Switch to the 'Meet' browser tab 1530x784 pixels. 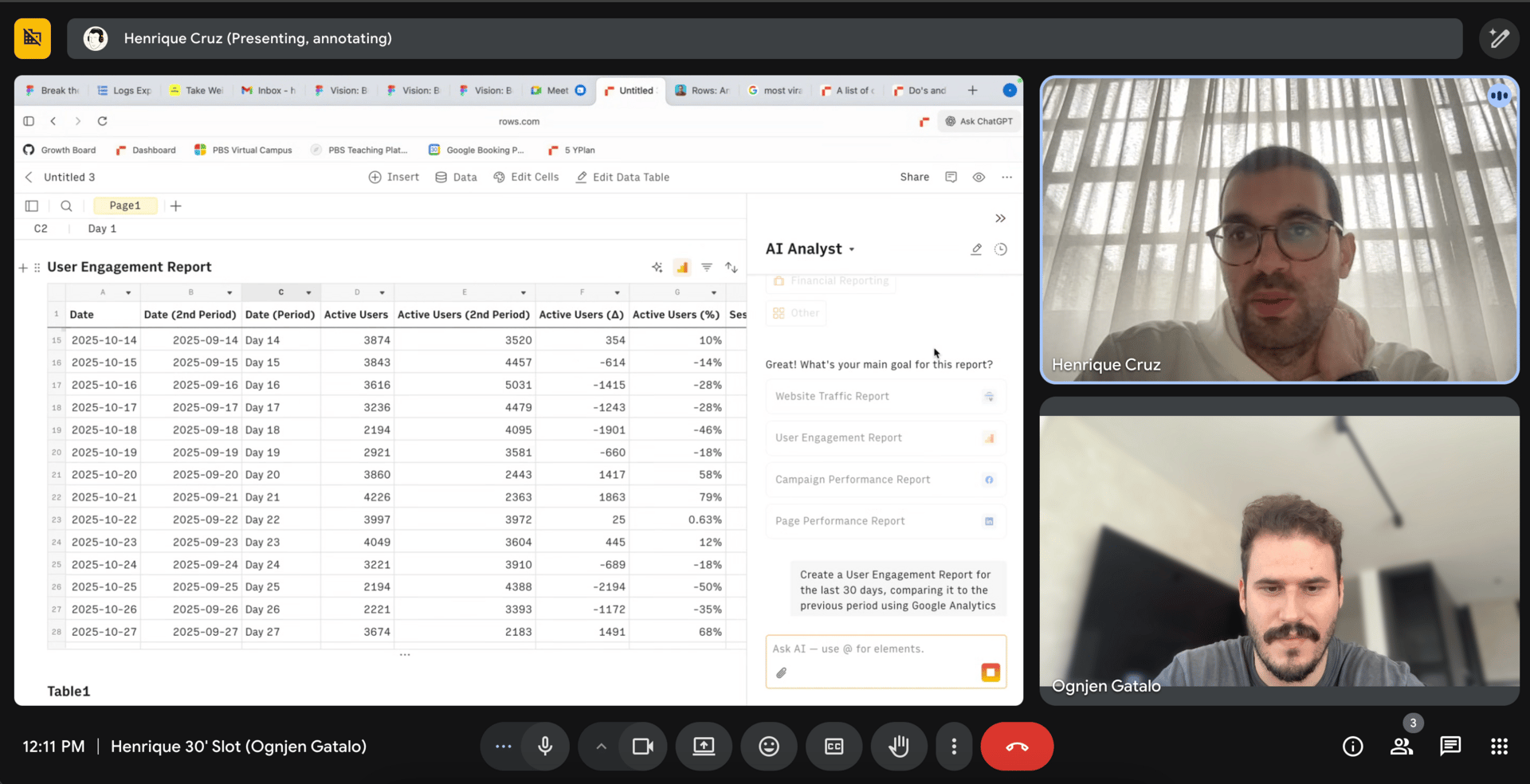559,91
